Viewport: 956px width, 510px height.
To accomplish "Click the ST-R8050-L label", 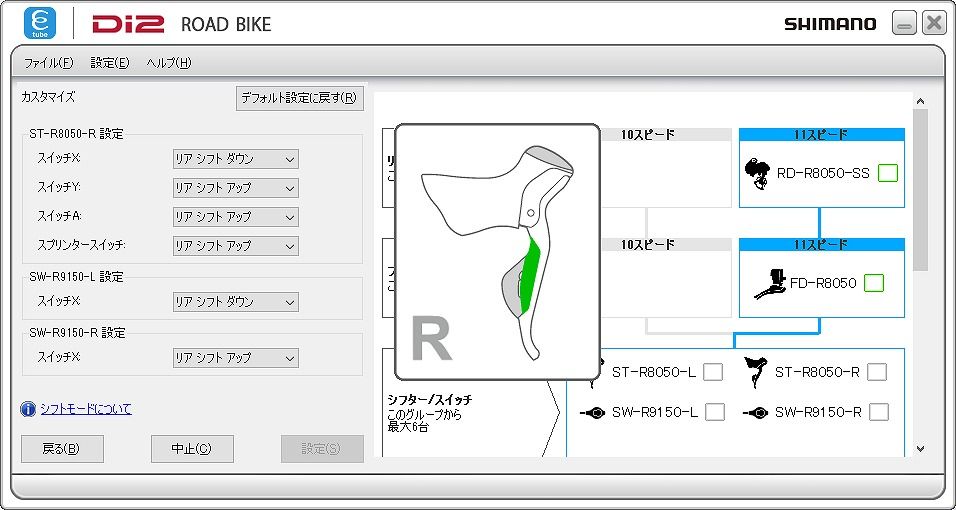I will pyautogui.click(x=654, y=372).
